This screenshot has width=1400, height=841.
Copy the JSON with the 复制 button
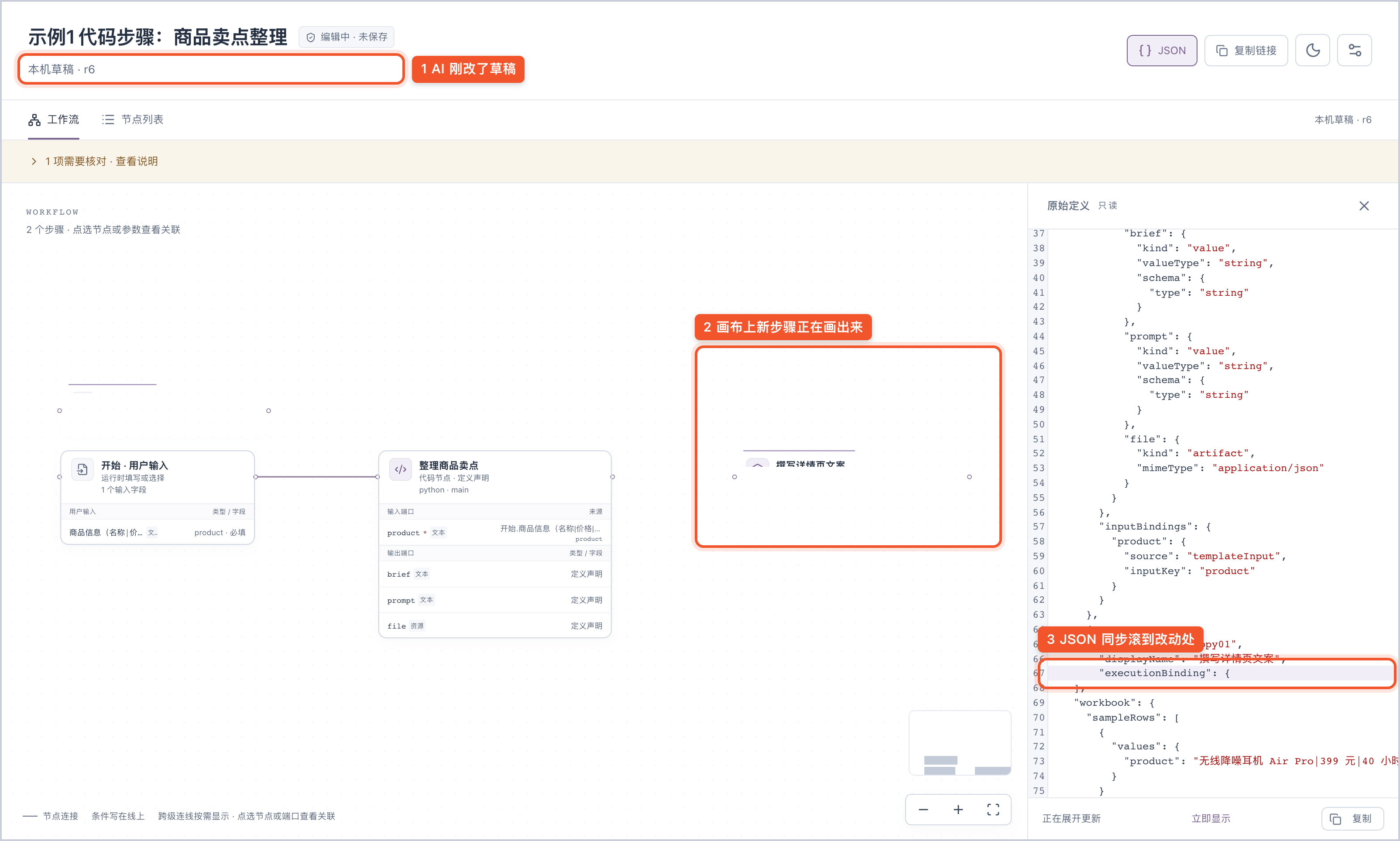coord(1352,818)
